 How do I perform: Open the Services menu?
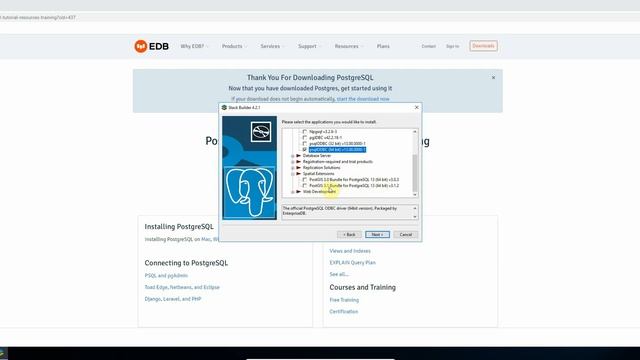(272, 46)
